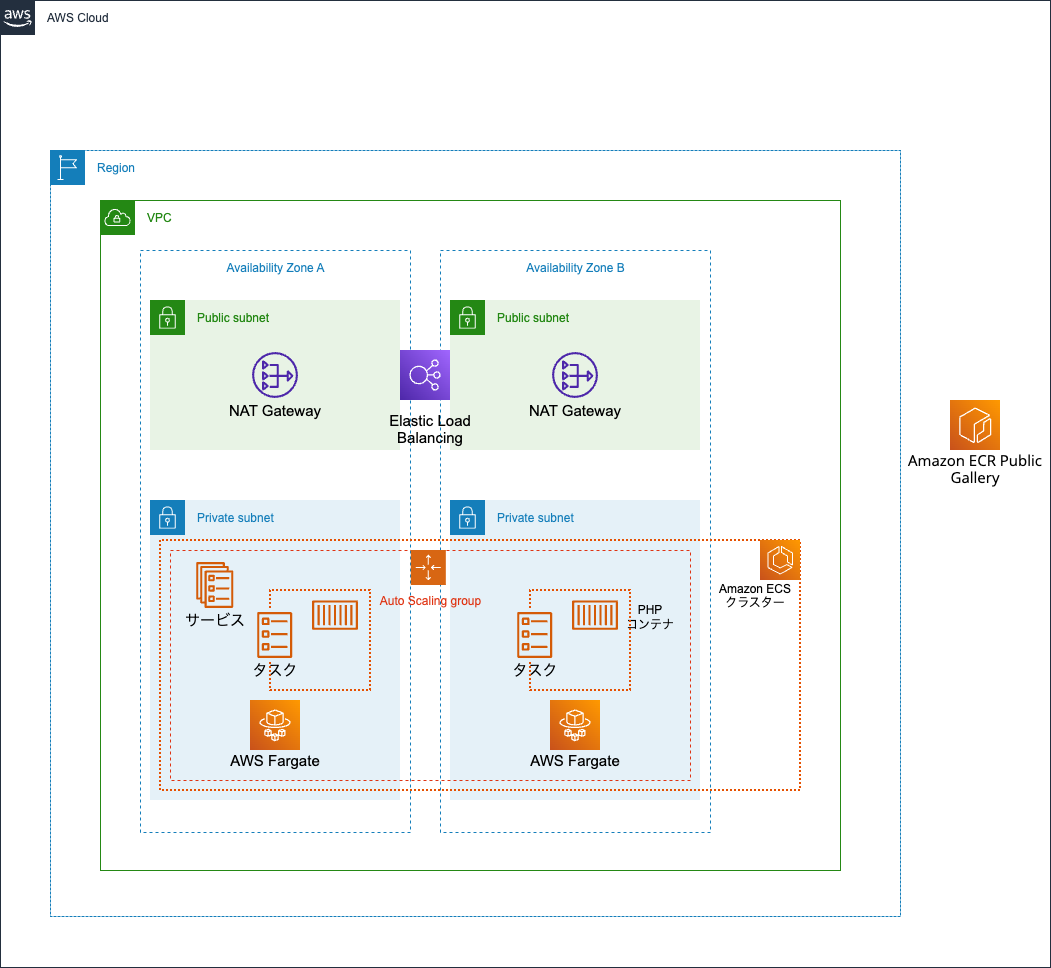Select the Amazon ECS クラスター label

(x=755, y=595)
